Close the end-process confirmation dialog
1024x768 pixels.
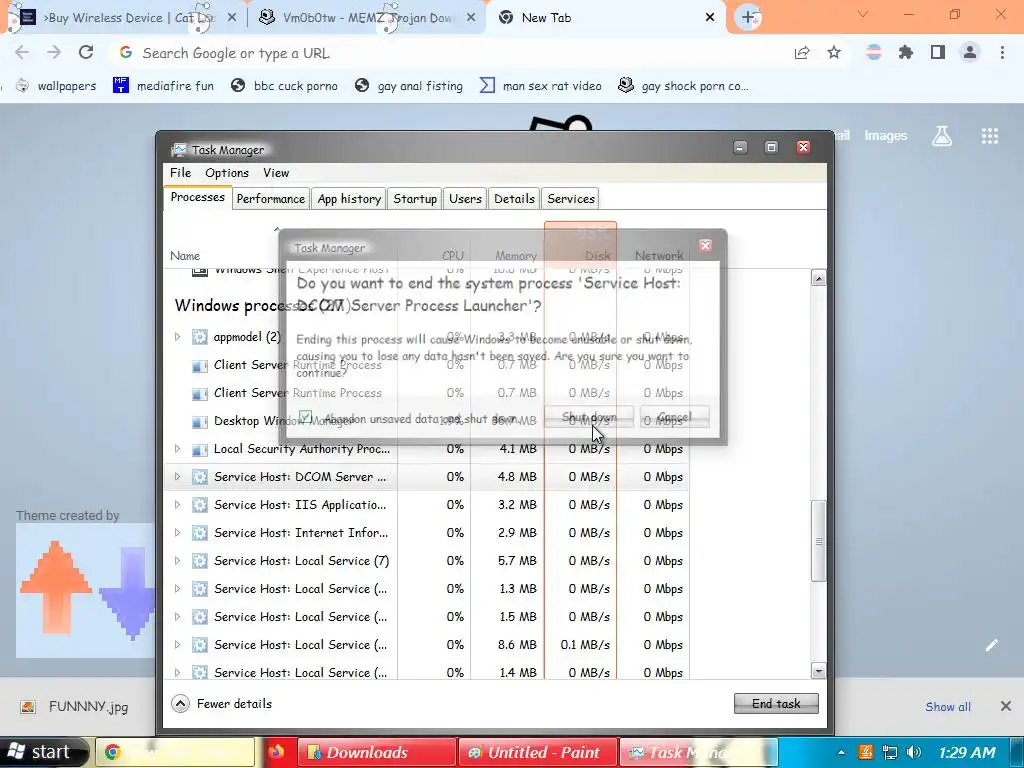pyautogui.click(x=705, y=246)
